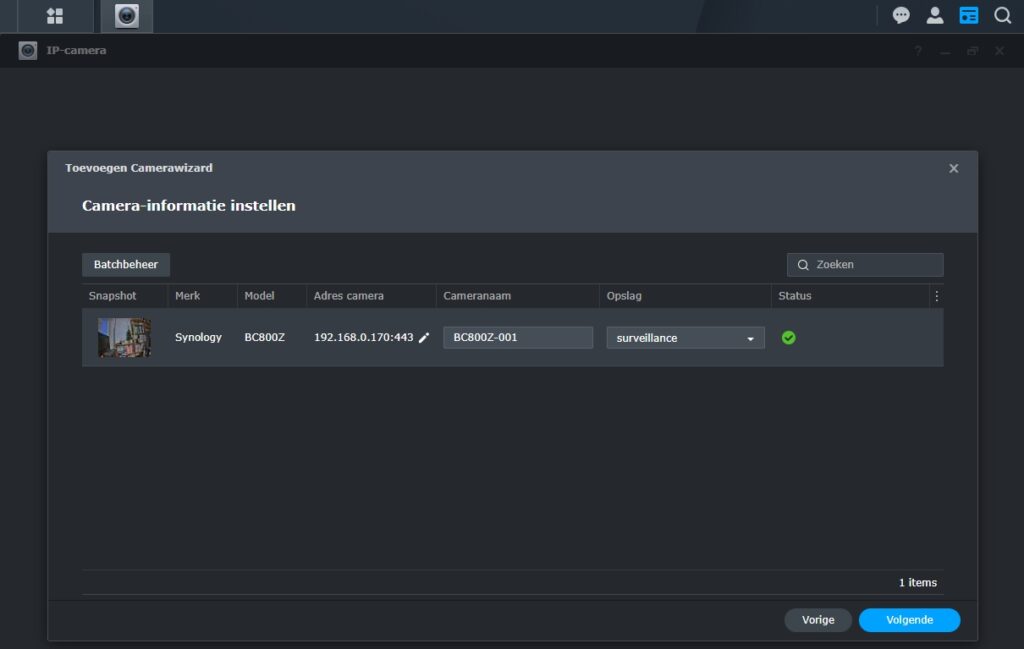The image size is (1024, 649).
Task: Open the notifications chat bubble icon
Action: pyautogui.click(x=901, y=16)
